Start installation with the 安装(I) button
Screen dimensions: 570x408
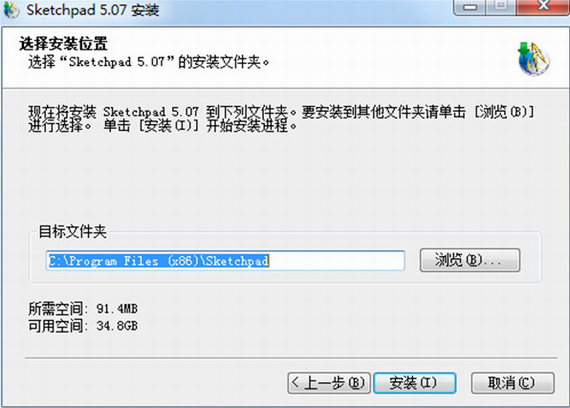[414, 383]
